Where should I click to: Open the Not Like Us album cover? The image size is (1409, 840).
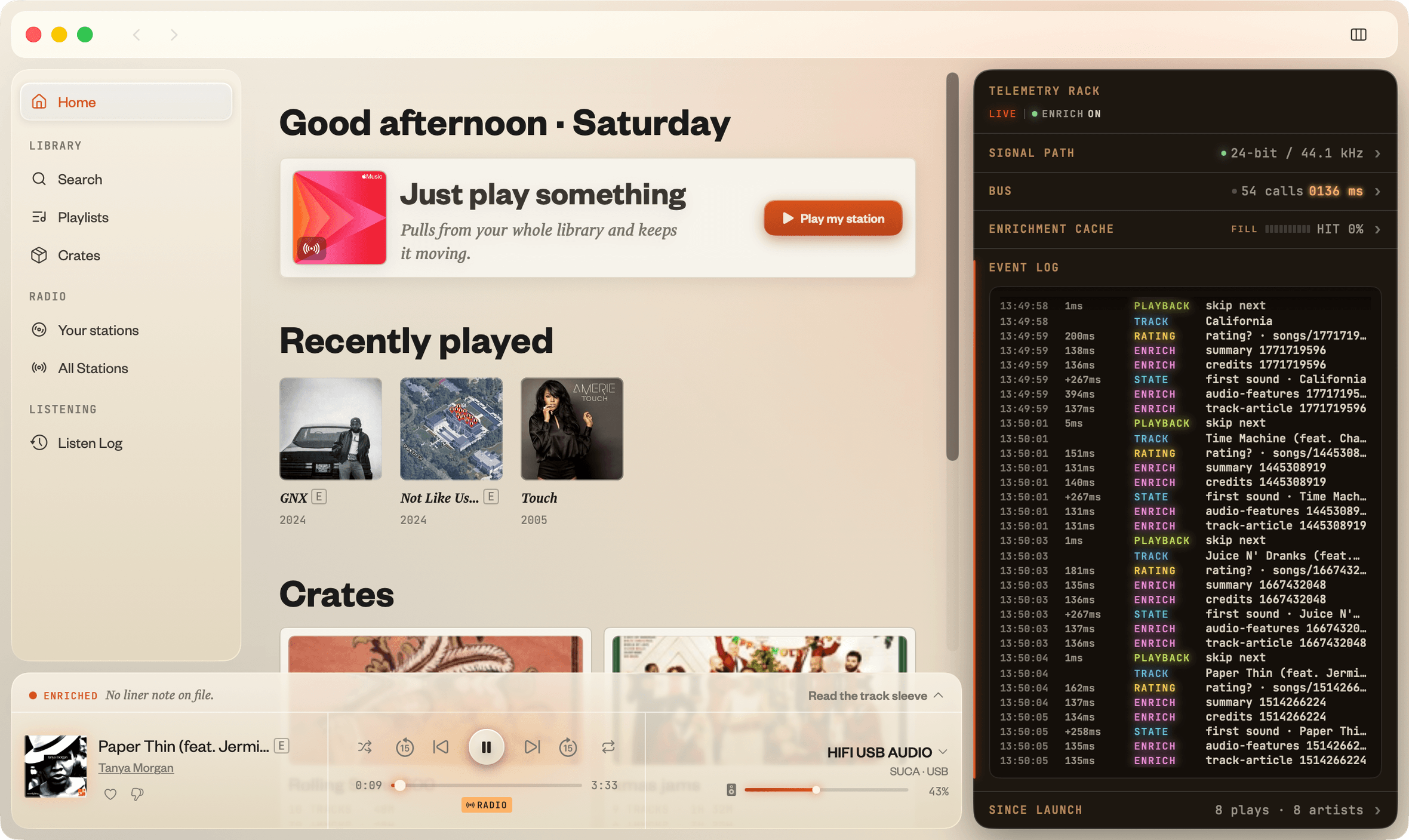451,429
